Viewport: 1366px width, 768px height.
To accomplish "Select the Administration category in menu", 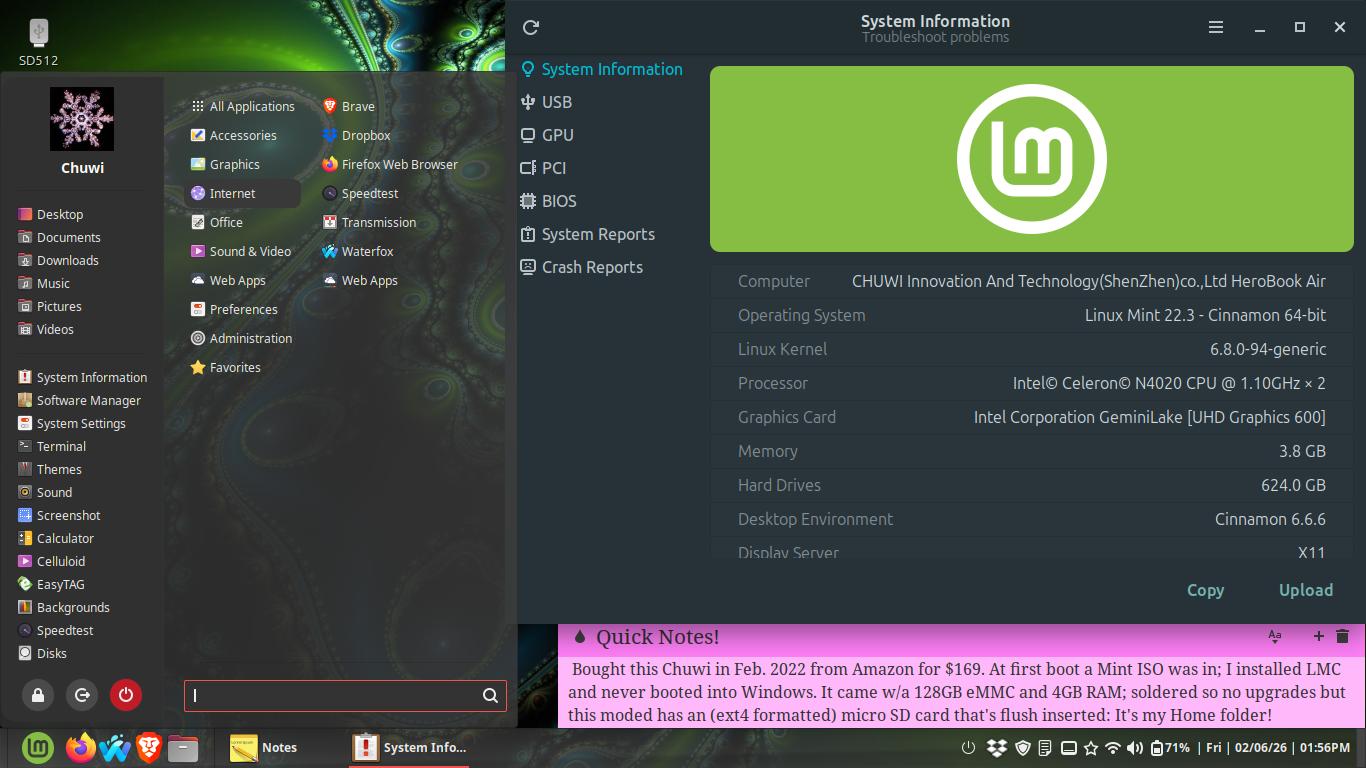I will point(250,338).
